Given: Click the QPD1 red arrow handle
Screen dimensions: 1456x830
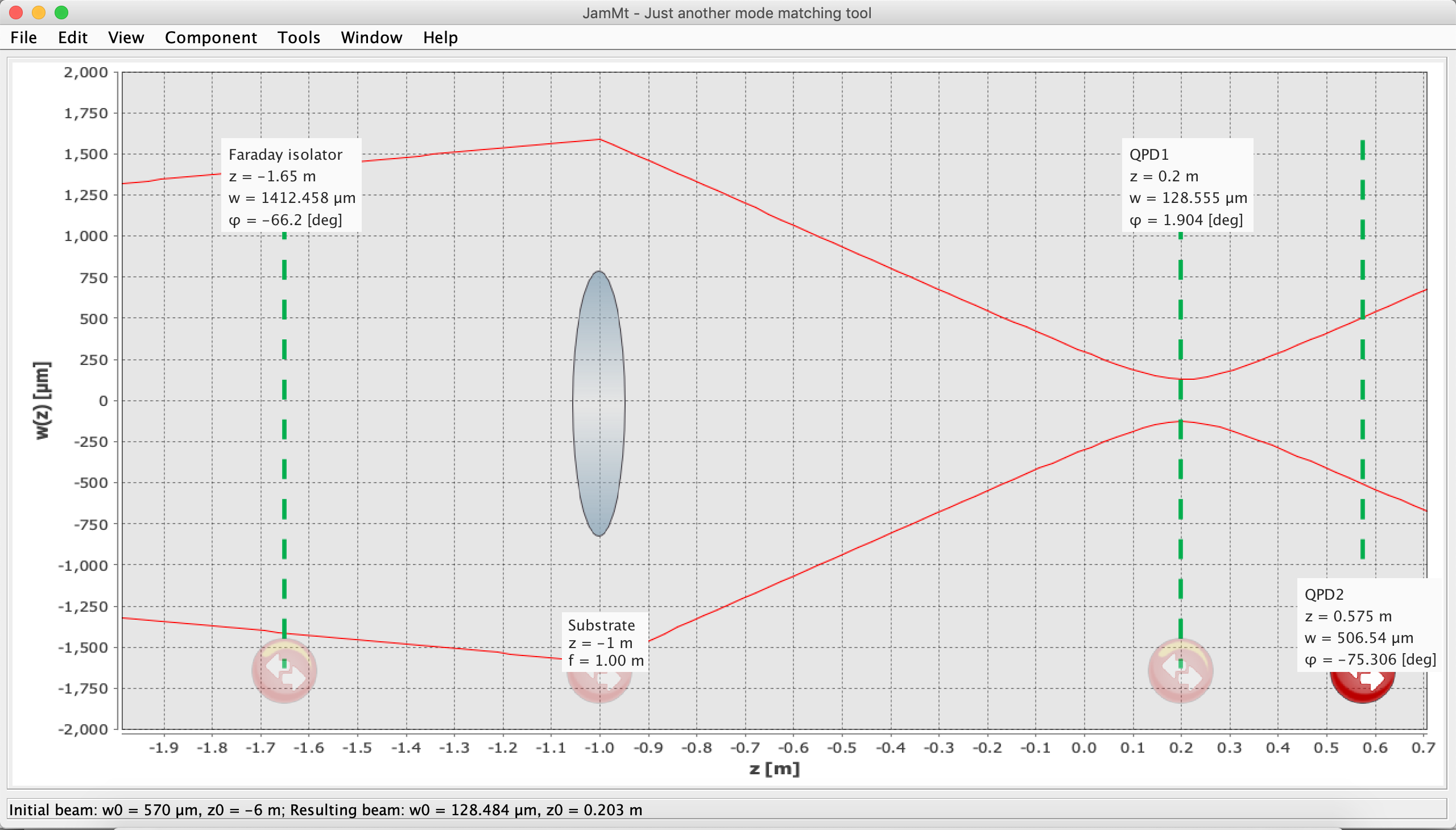Looking at the screenshot, I should [1180, 671].
